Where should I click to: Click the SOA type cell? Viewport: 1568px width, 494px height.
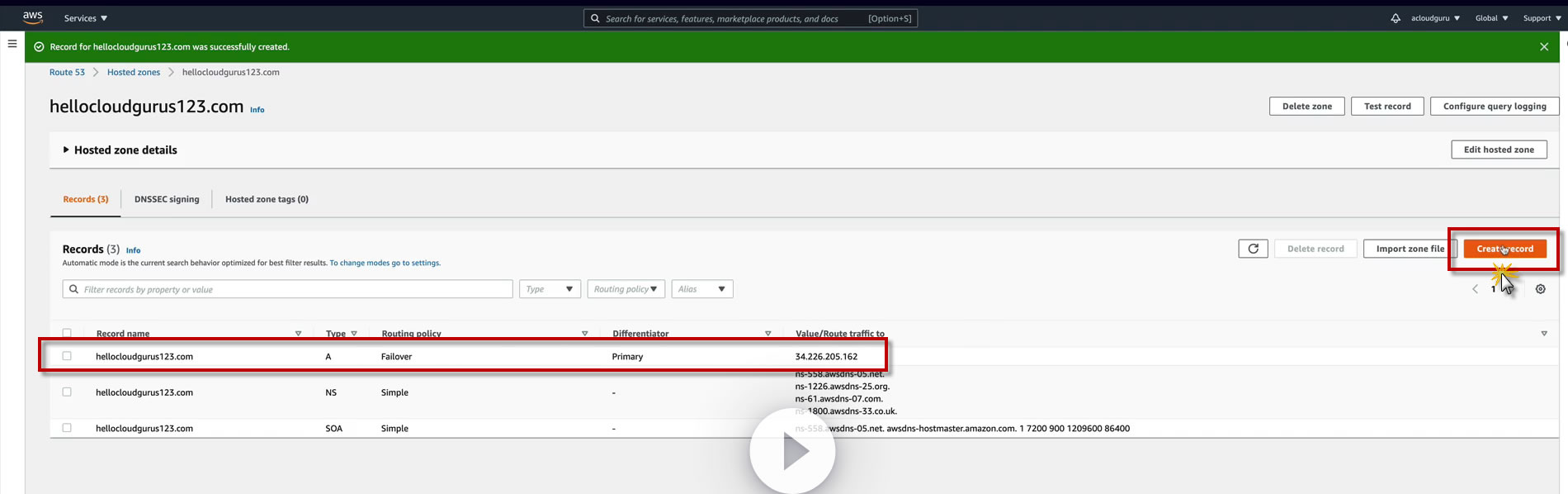point(333,429)
